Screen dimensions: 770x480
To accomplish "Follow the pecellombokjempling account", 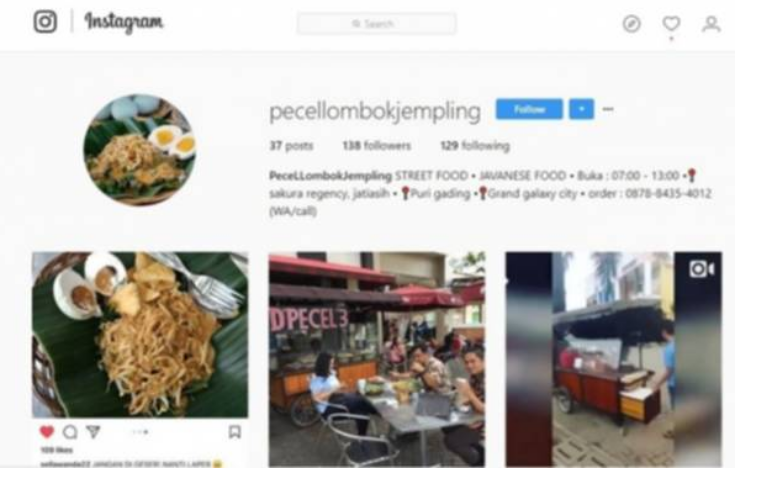I will (529, 109).
